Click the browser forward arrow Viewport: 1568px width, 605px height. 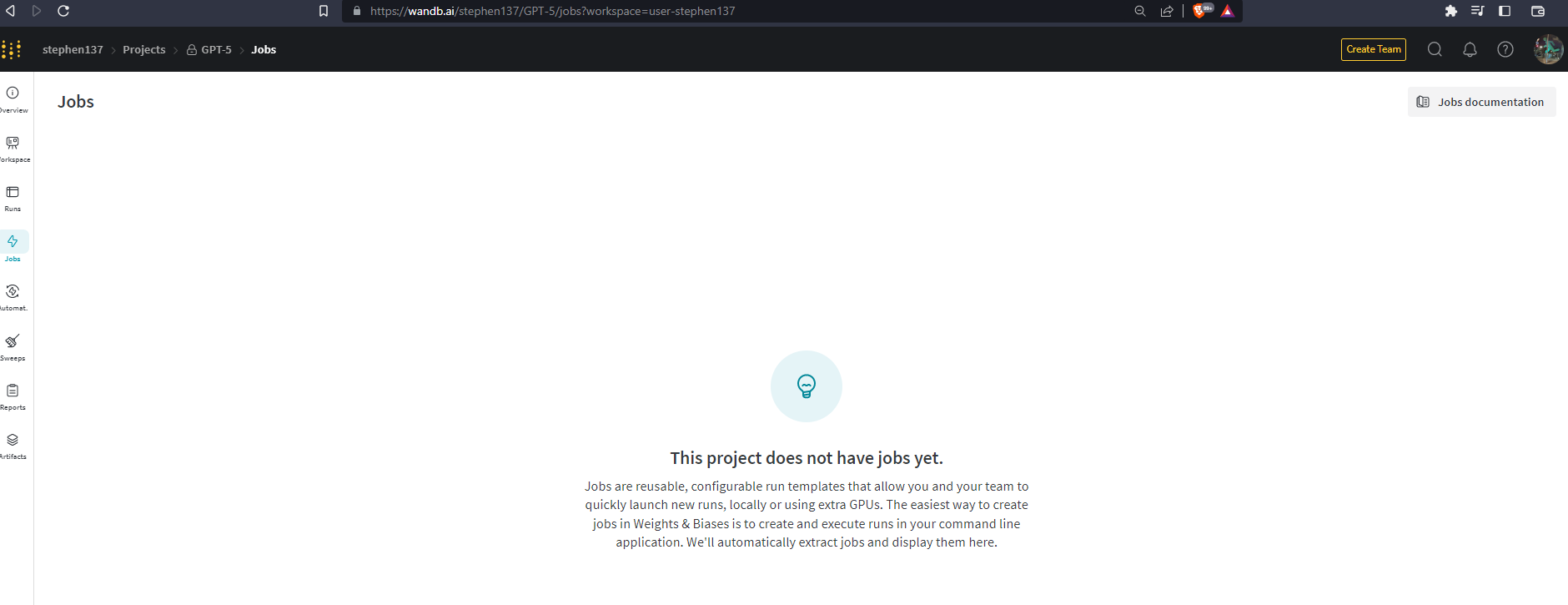[x=37, y=11]
